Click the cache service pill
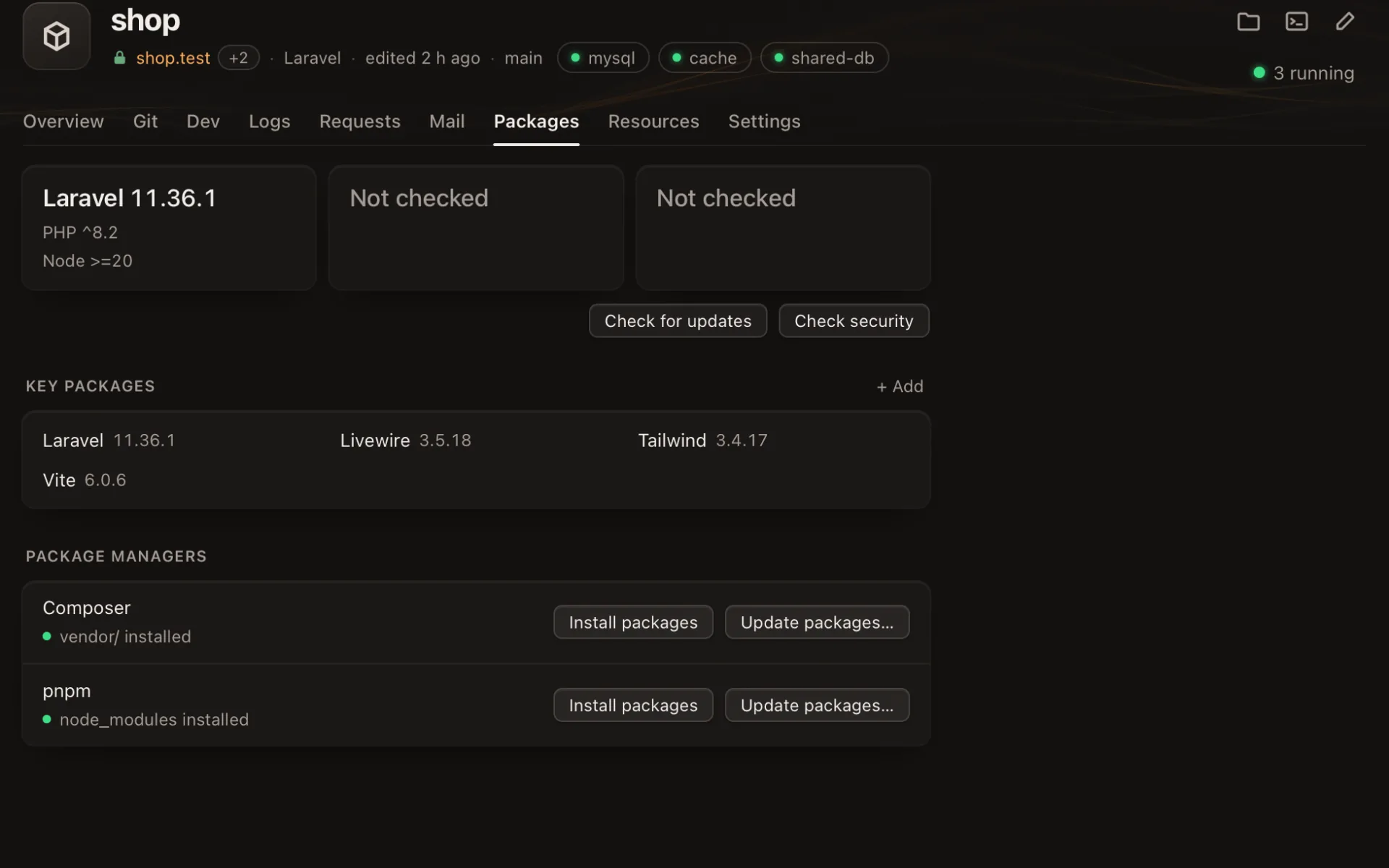The image size is (1389, 868). click(705, 58)
